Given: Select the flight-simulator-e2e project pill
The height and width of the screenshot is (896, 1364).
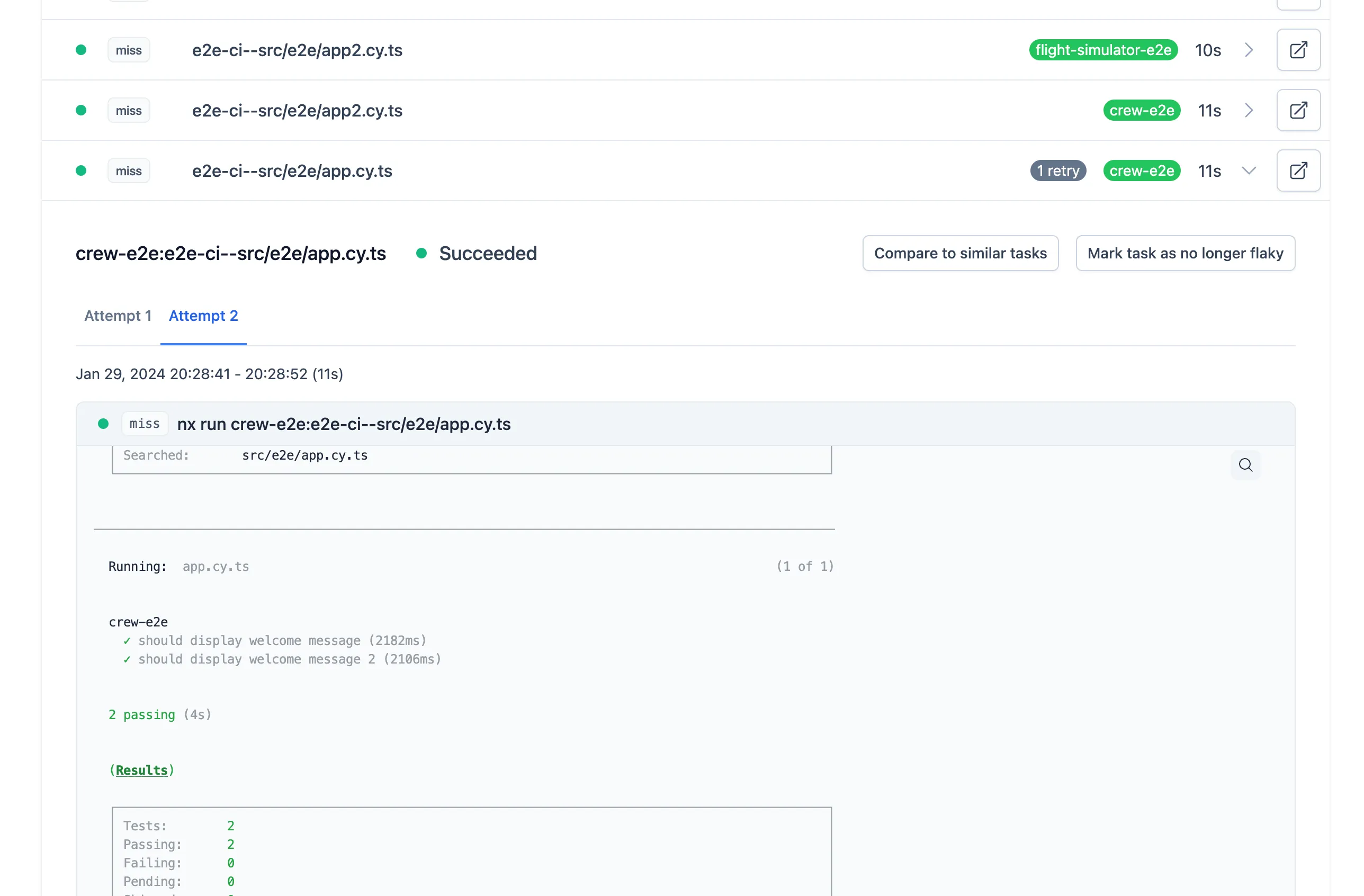Looking at the screenshot, I should [x=1102, y=50].
